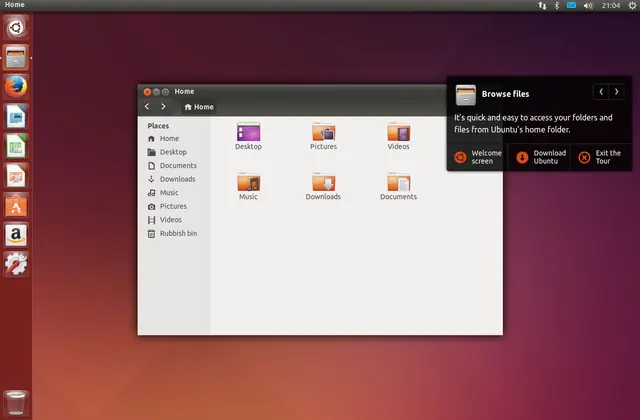Open the Music folder icon
The width and height of the screenshot is (640, 420).
tap(248, 183)
